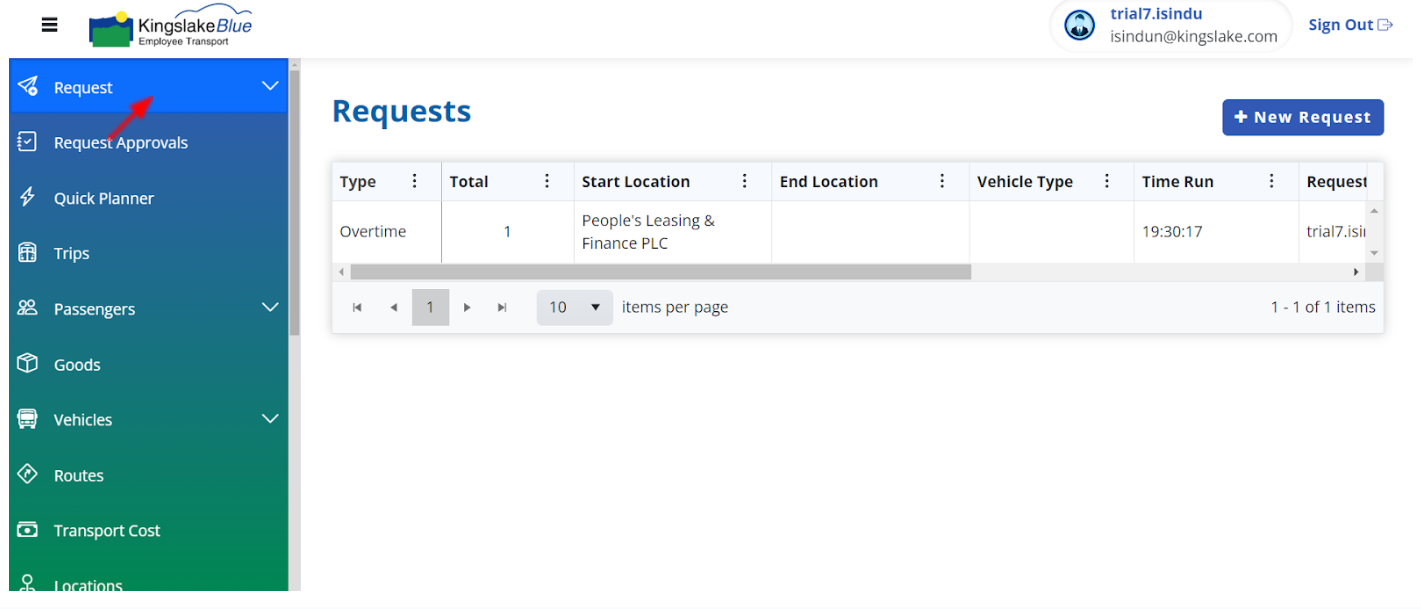This screenshot has height=609, width=1421.
Task: Select page 1 in the pager
Action: (430, 307)
